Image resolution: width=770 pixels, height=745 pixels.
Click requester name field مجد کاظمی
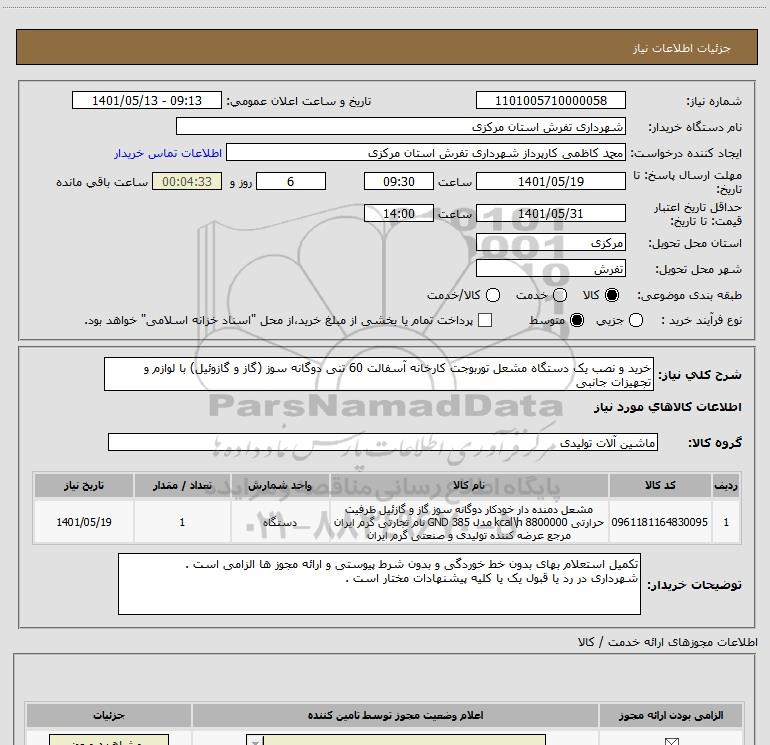coord(426,153)
